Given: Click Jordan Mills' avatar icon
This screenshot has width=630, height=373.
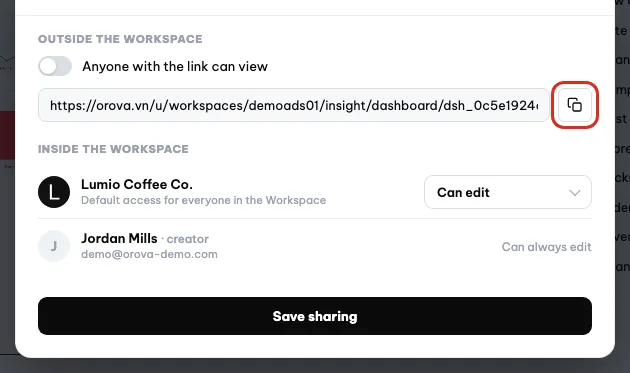Looking at the screenshot, I should coord(54,246).
